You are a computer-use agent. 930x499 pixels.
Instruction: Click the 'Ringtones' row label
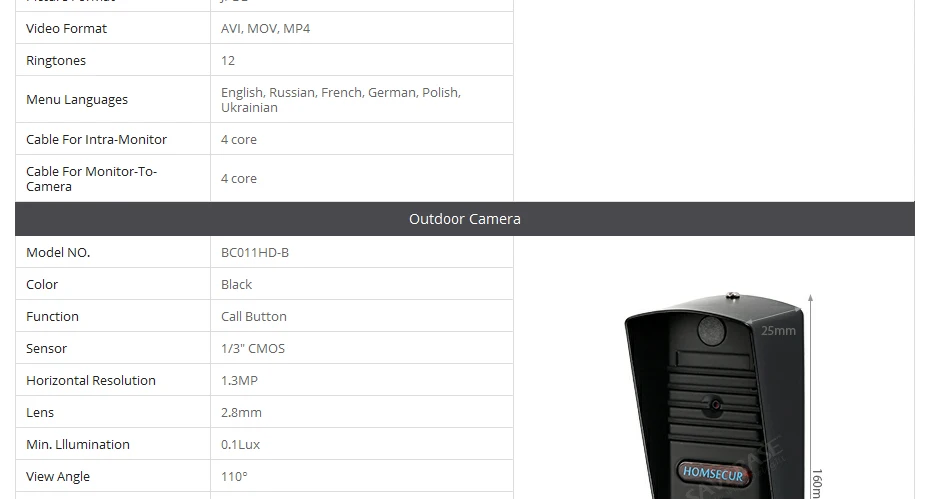coord(56,61)
